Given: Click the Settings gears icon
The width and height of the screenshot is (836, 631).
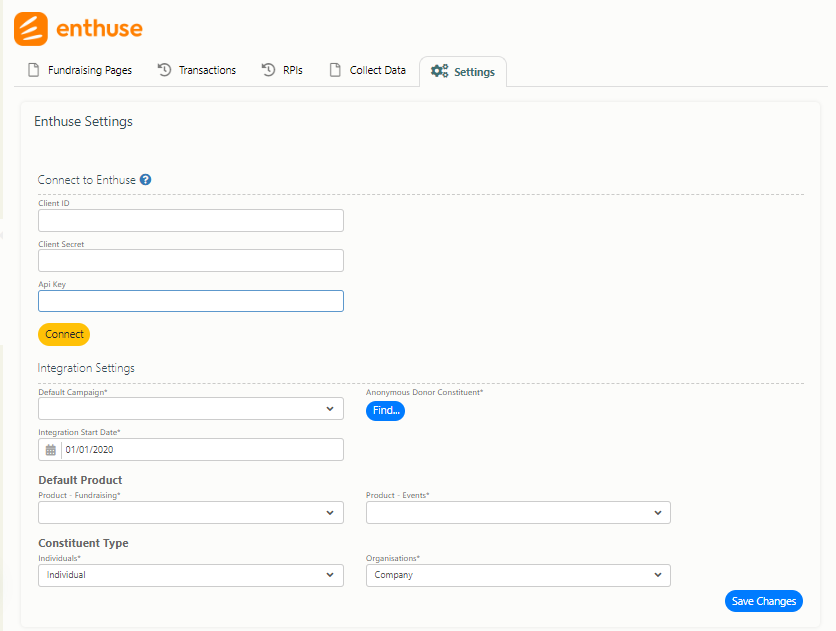Looking at the screenshot, I should [x=439, y=71].
